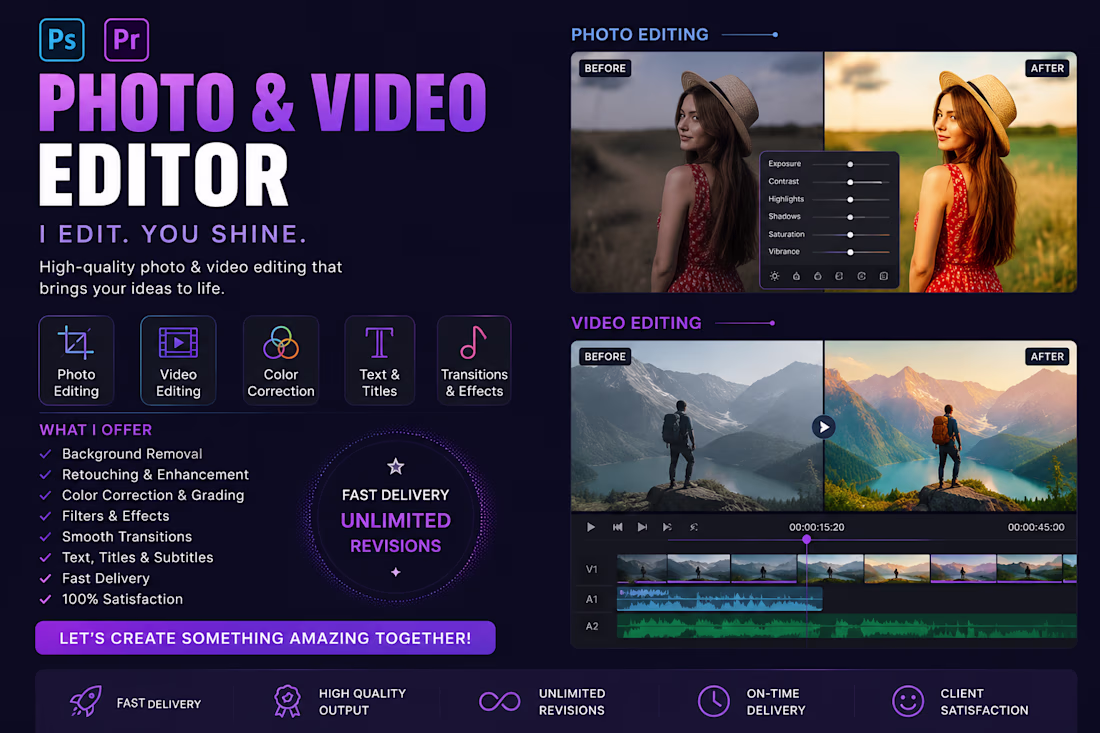Click the clock icon beside On-Time Delivery
1100x733 pixels.
(x=713, y=701)
